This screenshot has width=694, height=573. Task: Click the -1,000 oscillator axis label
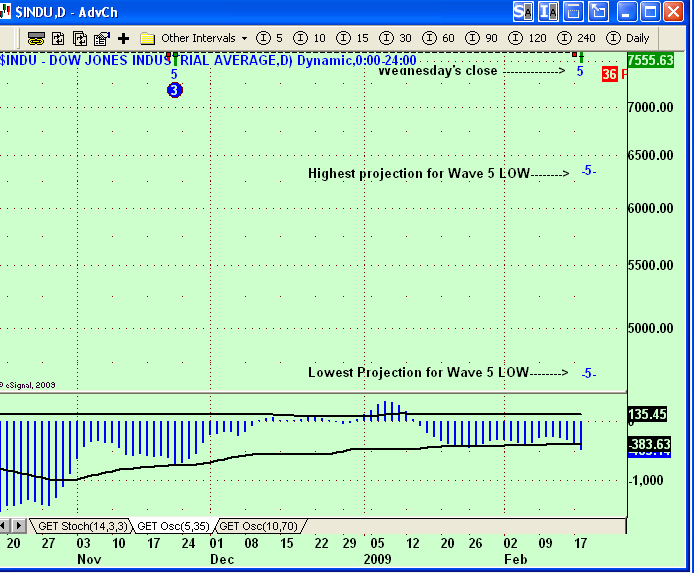pyautogui.click(x=646, y=480)
